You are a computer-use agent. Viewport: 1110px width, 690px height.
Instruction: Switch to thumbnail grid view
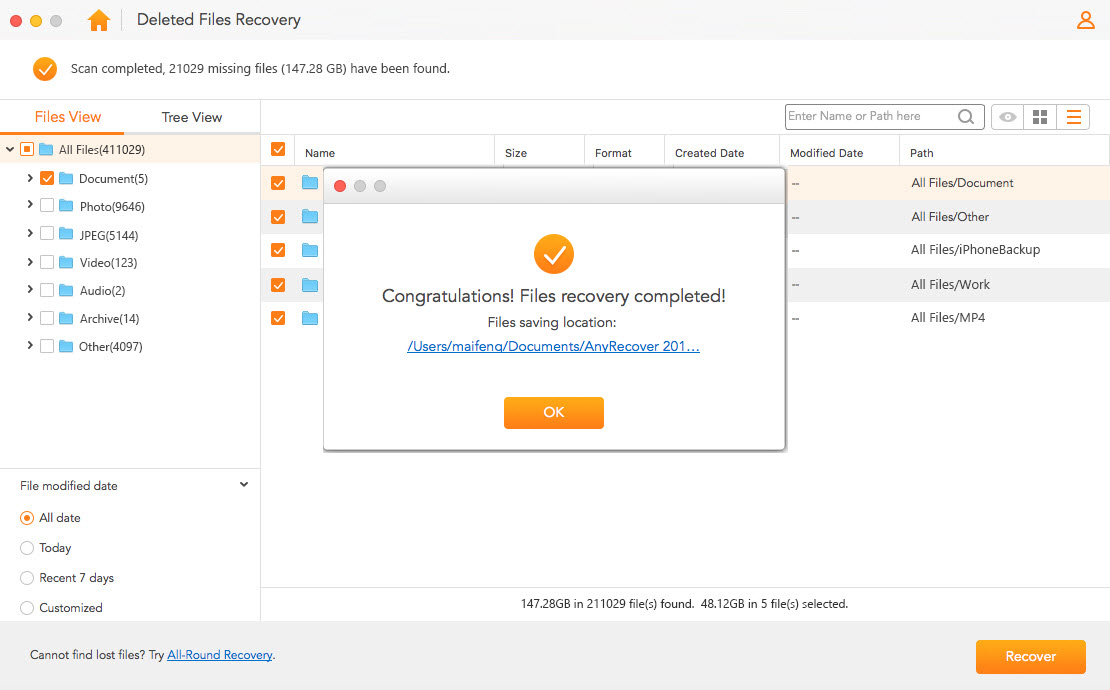(x=1040, y=116)
